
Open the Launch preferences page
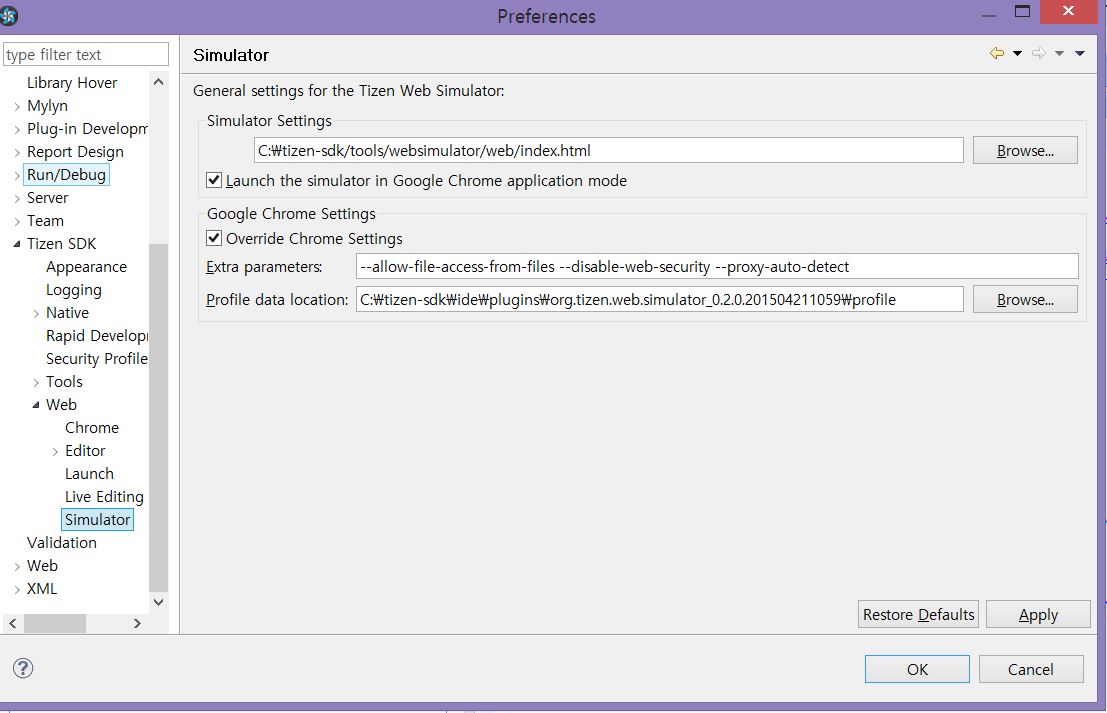coord(89,474)
